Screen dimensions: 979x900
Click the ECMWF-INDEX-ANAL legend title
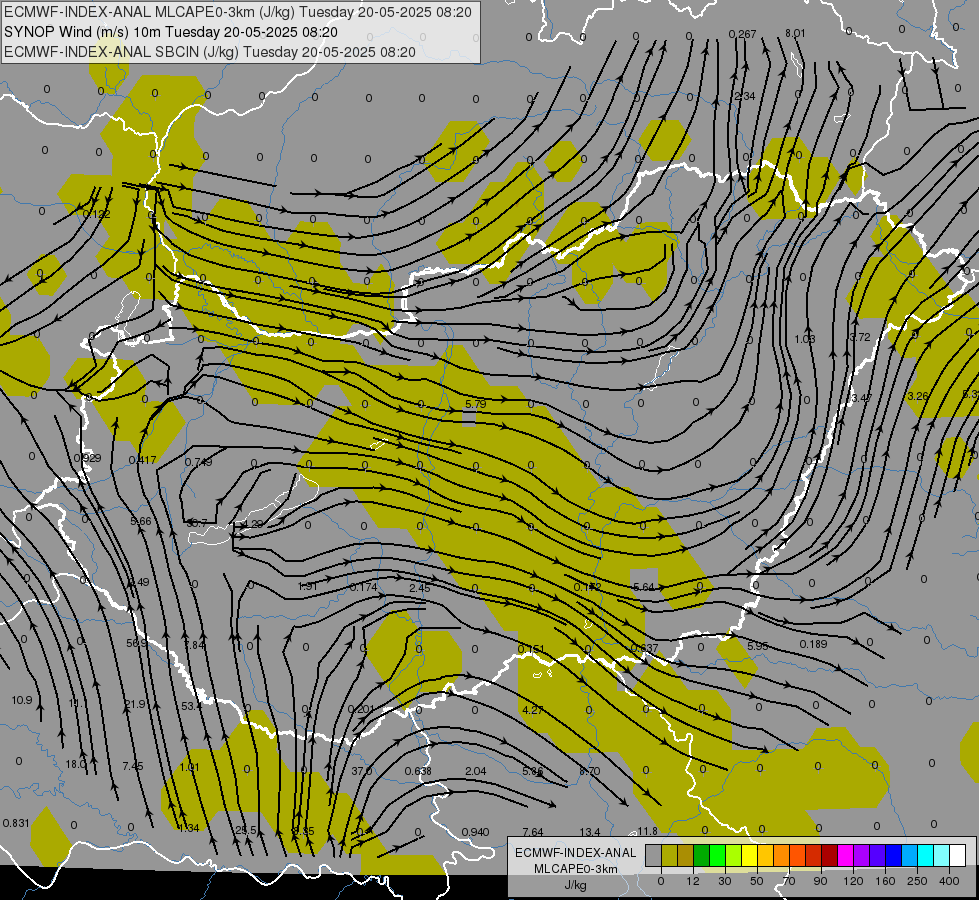[575, 853]
